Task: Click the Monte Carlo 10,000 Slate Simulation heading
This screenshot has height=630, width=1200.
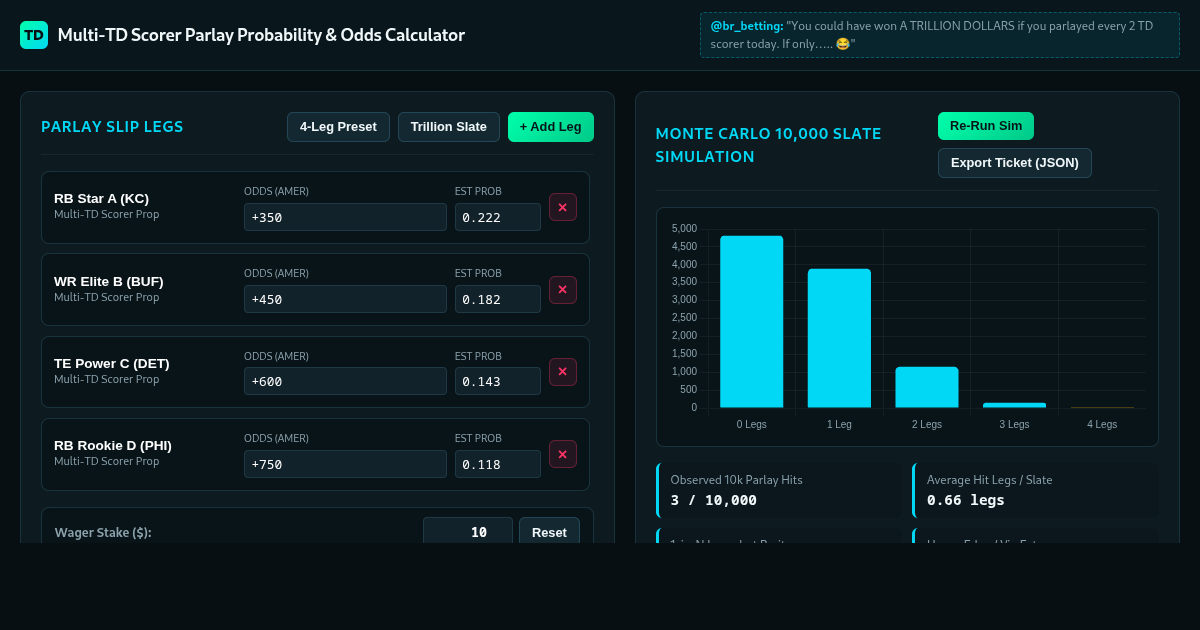Action: pyautogui.click(x=768, y=145)
